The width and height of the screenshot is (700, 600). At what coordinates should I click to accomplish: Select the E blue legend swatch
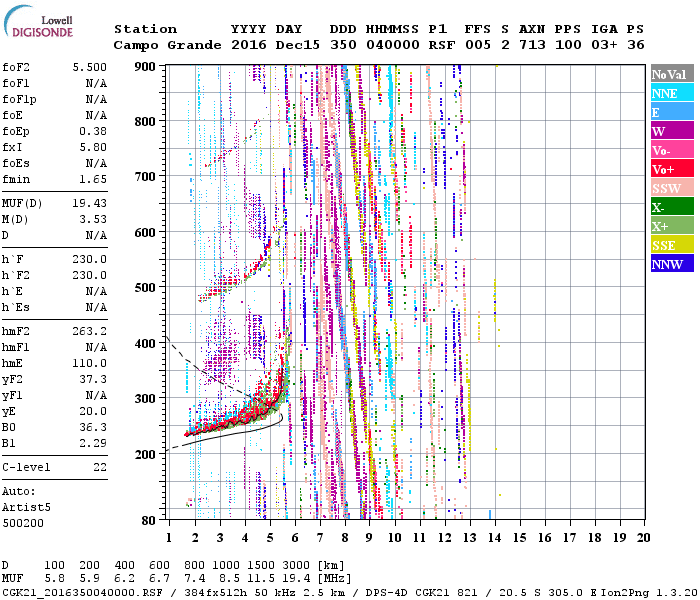click(x=672, y=112)
